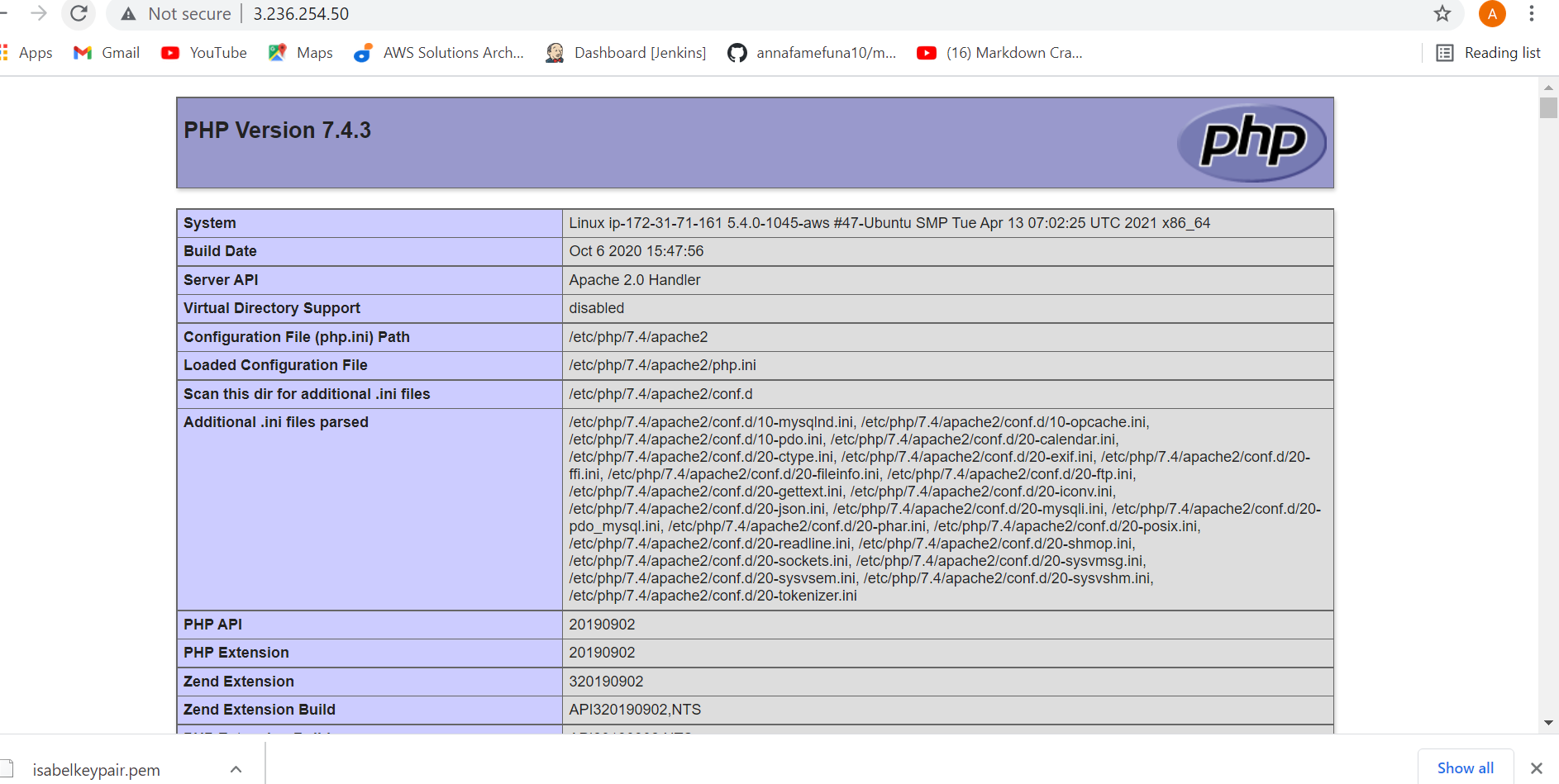This screenshot has height=784, width=1559.
Task: Open the Reading list
Action: pos(1489,53)
